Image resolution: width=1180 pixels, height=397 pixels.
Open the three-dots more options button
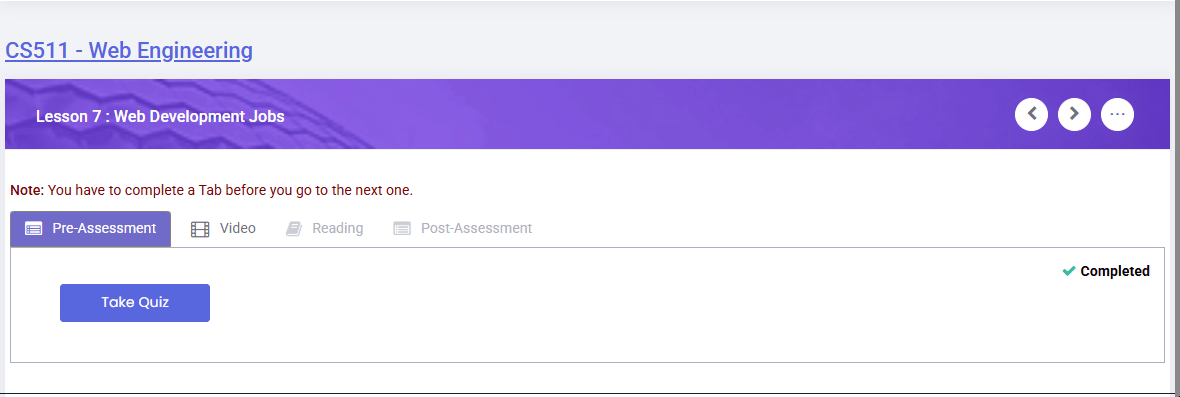point(1117,114)
